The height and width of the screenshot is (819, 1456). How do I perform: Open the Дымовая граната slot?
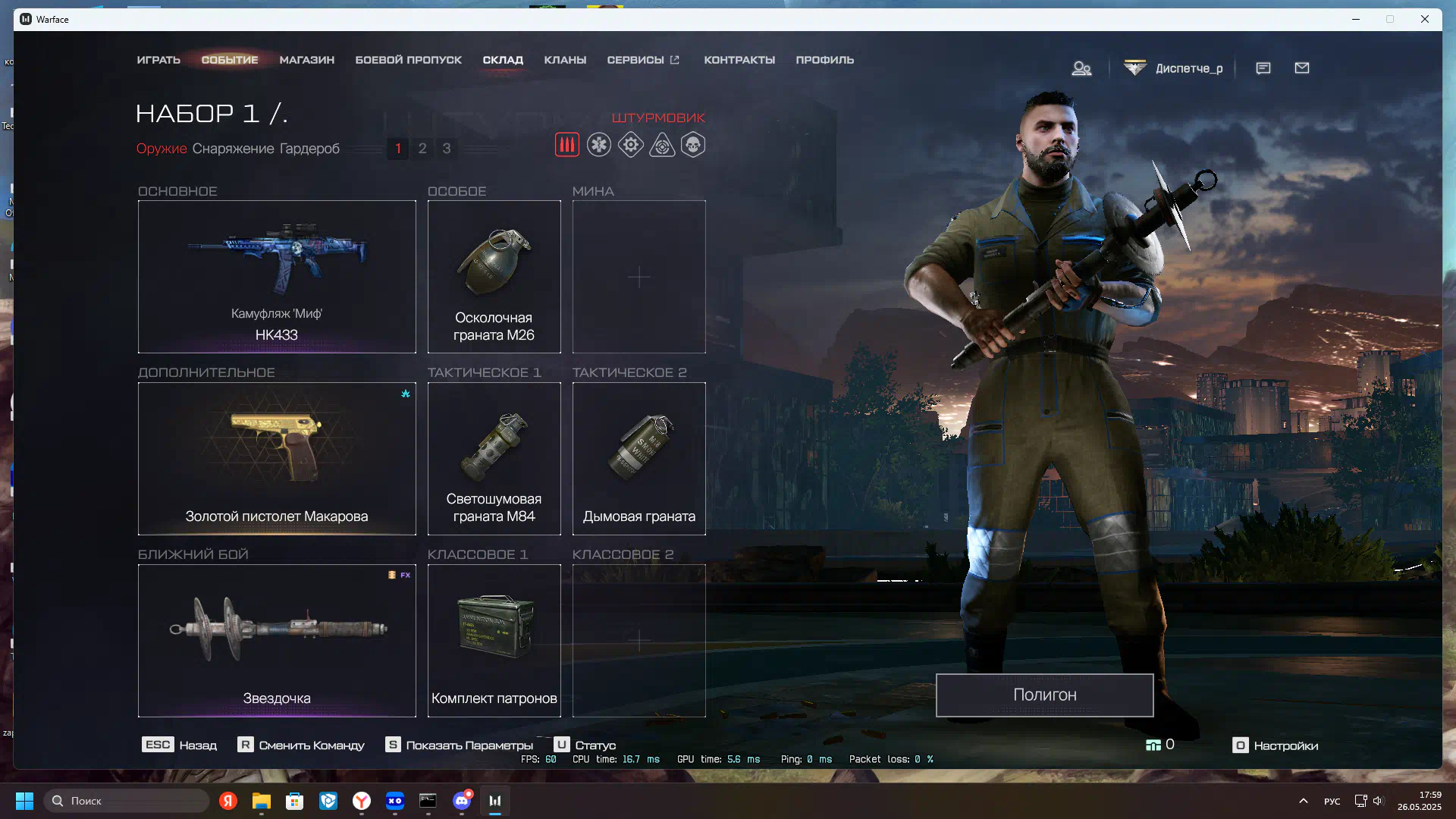639,459
